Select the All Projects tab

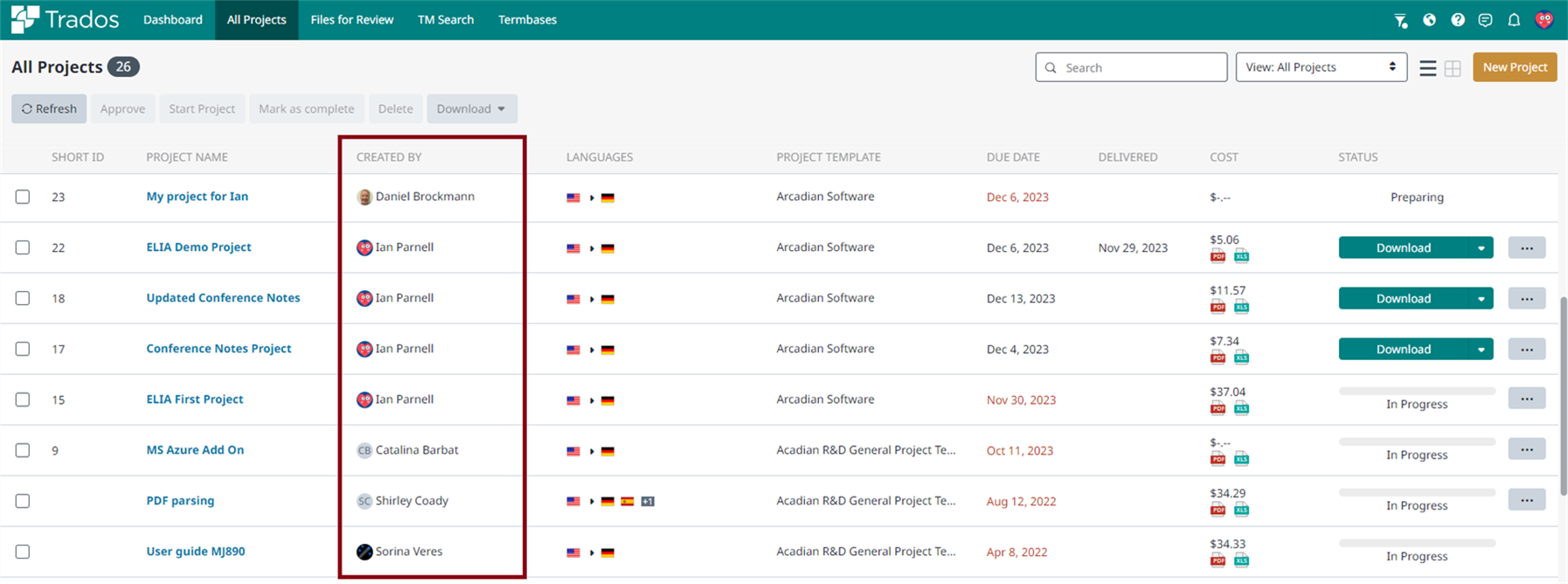click(257, 19)
